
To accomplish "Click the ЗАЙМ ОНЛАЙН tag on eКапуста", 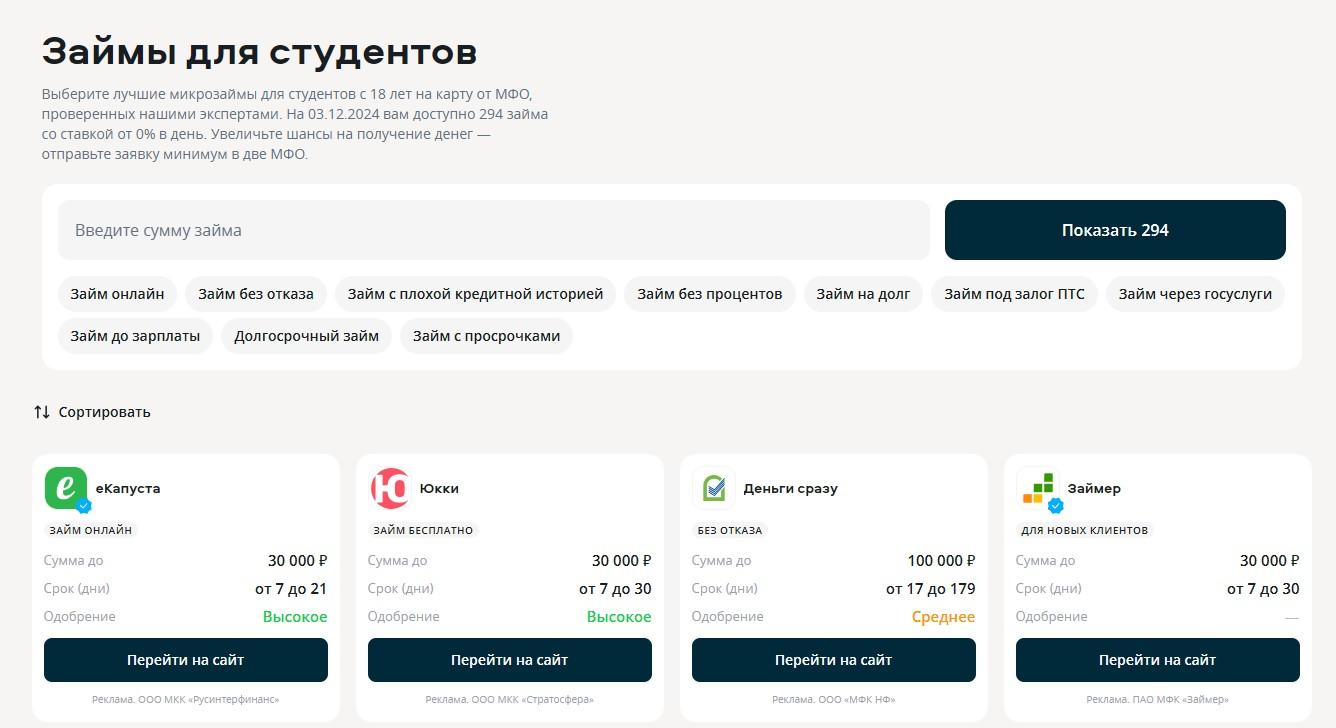I will click(x=91, y=530).
